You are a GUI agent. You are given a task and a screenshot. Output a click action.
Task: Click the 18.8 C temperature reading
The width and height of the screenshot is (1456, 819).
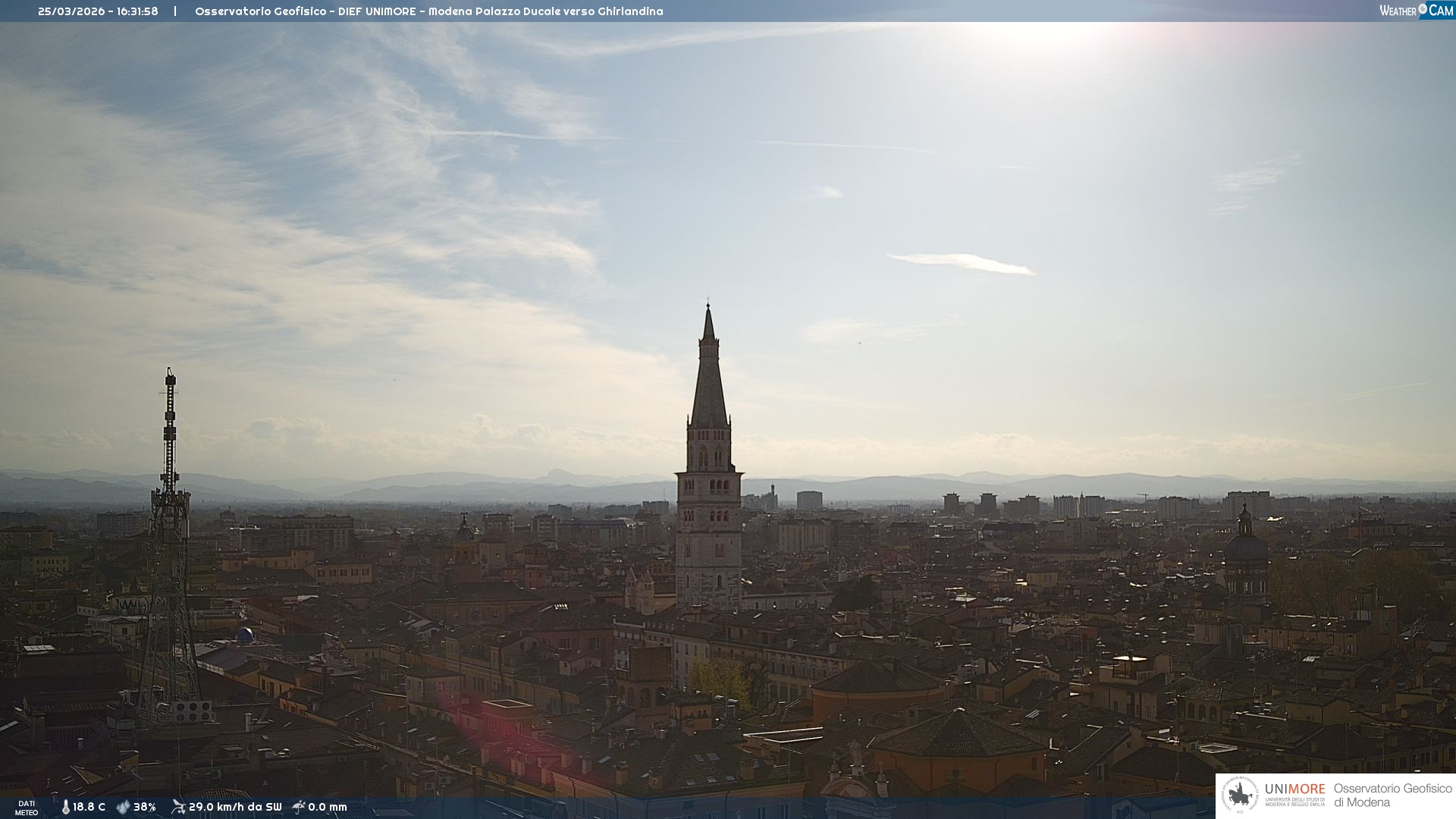click(x=89, y=807)
